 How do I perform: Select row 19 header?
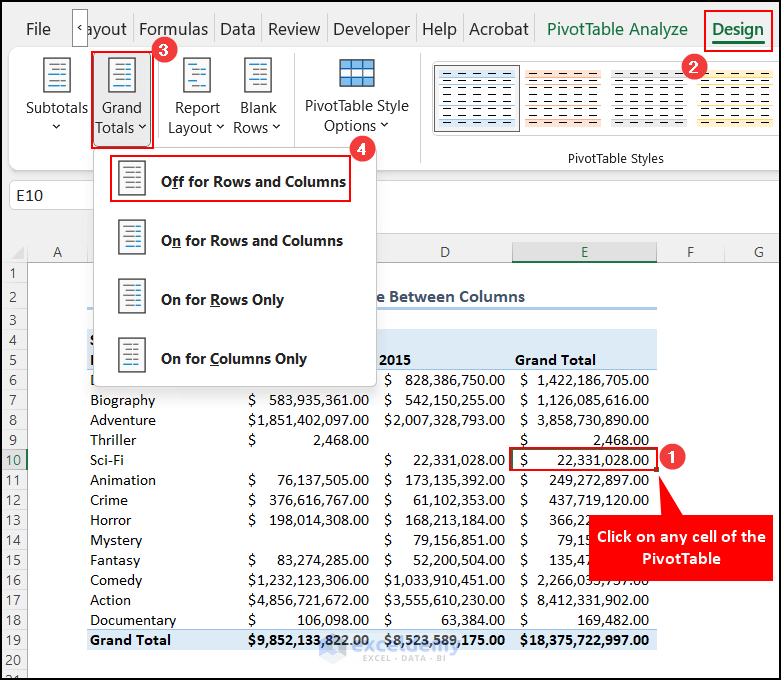13,640
